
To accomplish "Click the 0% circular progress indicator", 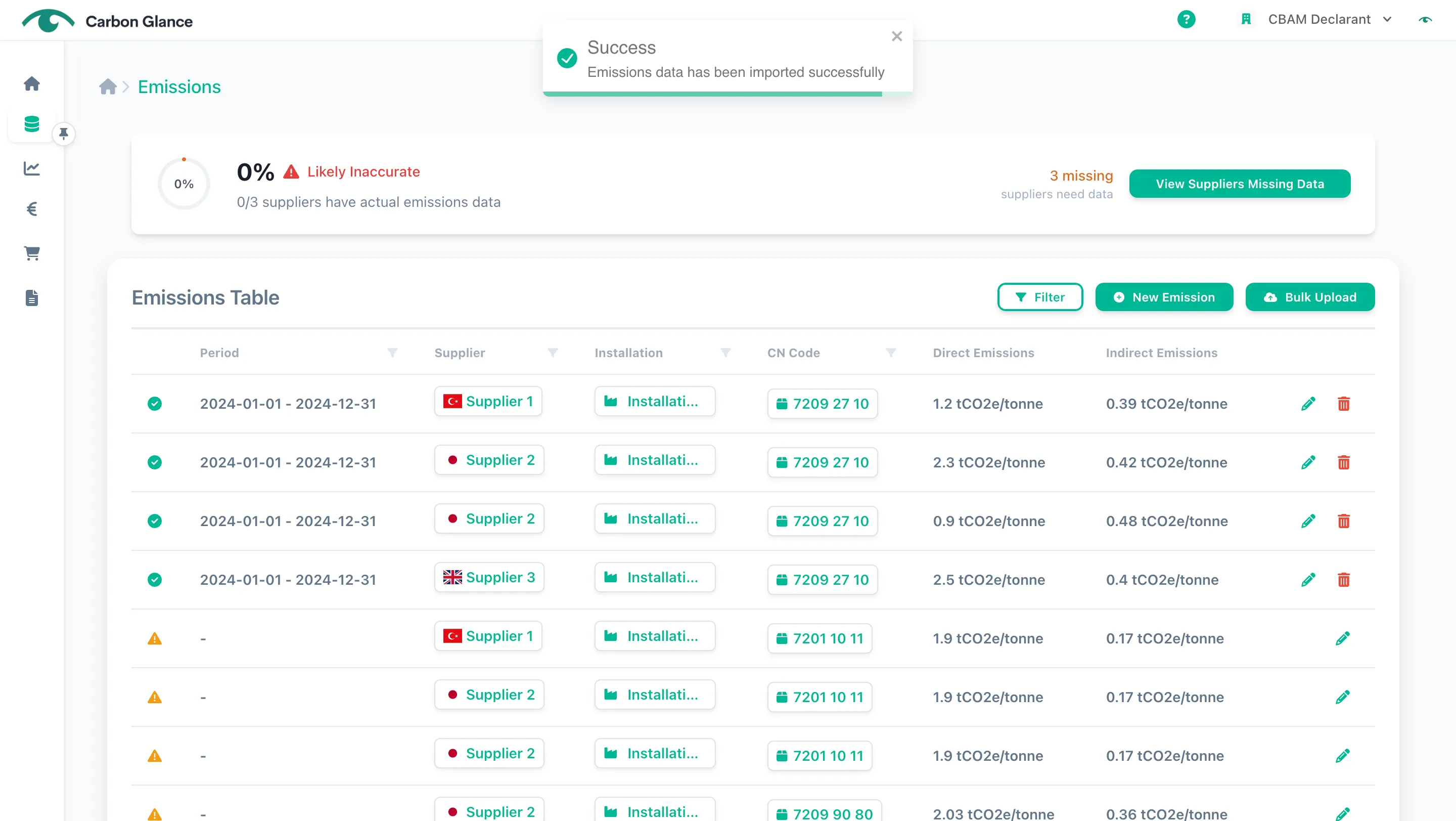I will tap(184, 184).
